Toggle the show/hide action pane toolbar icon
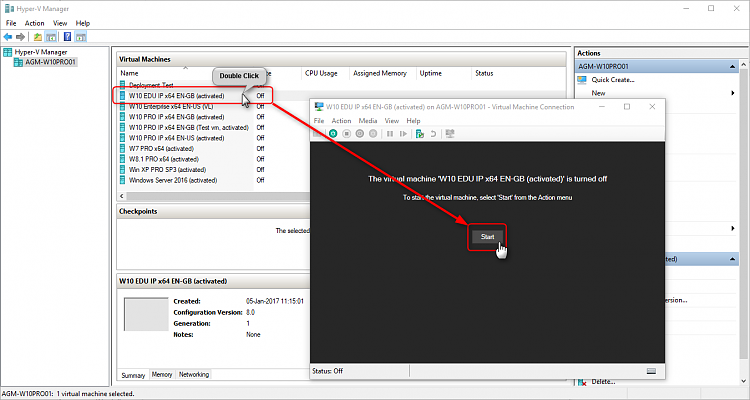 pyautogui.click(x=81, y=37)
